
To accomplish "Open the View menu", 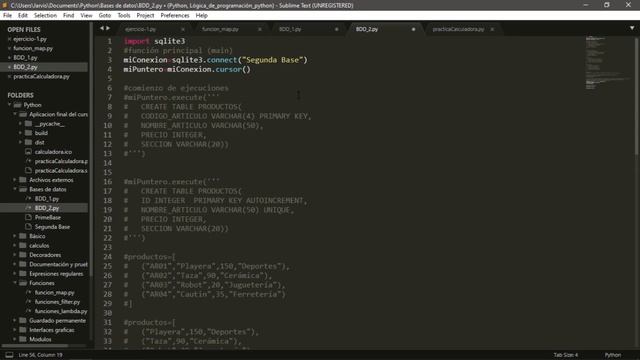I will [x=86, y=16].
